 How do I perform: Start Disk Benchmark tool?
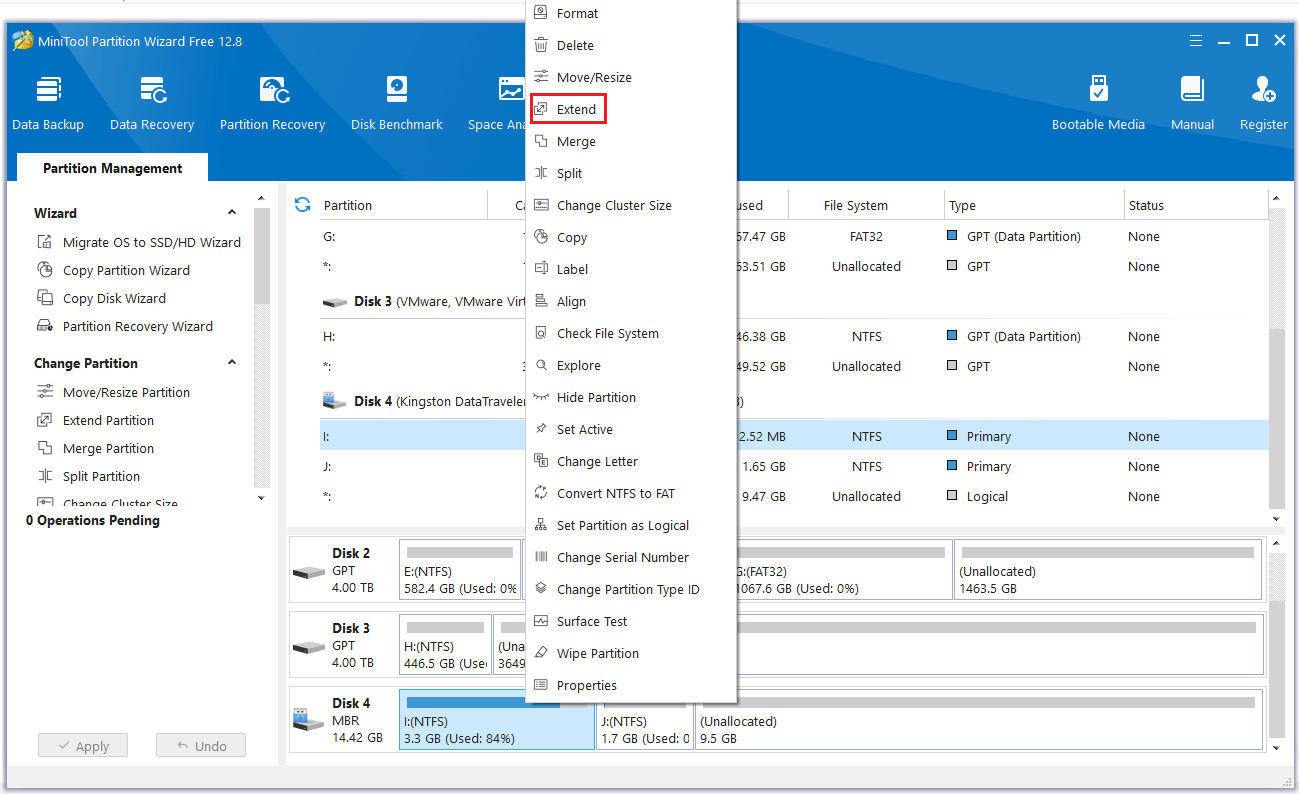click(397, 103)
